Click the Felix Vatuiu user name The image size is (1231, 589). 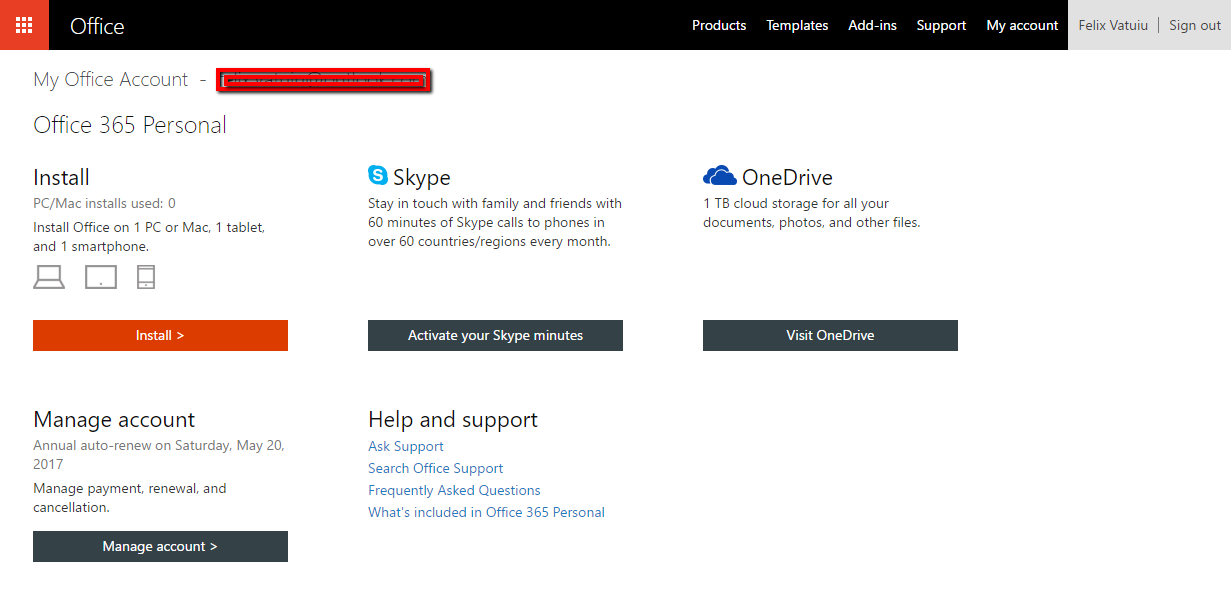pyautogui.click(x=1113, y=26)
